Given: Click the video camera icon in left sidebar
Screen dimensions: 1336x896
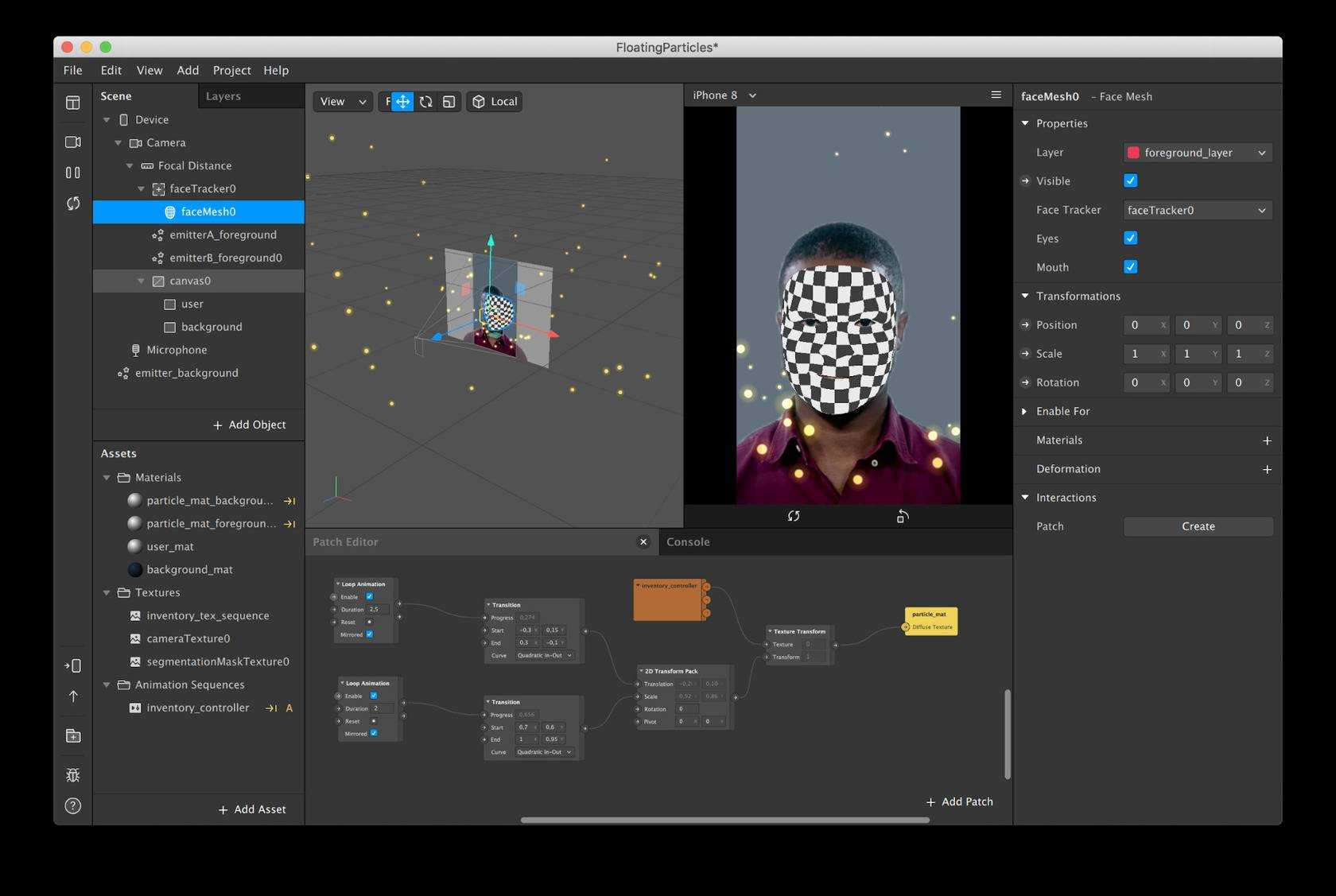Looking at the screenshot, I should click(73, 142).
